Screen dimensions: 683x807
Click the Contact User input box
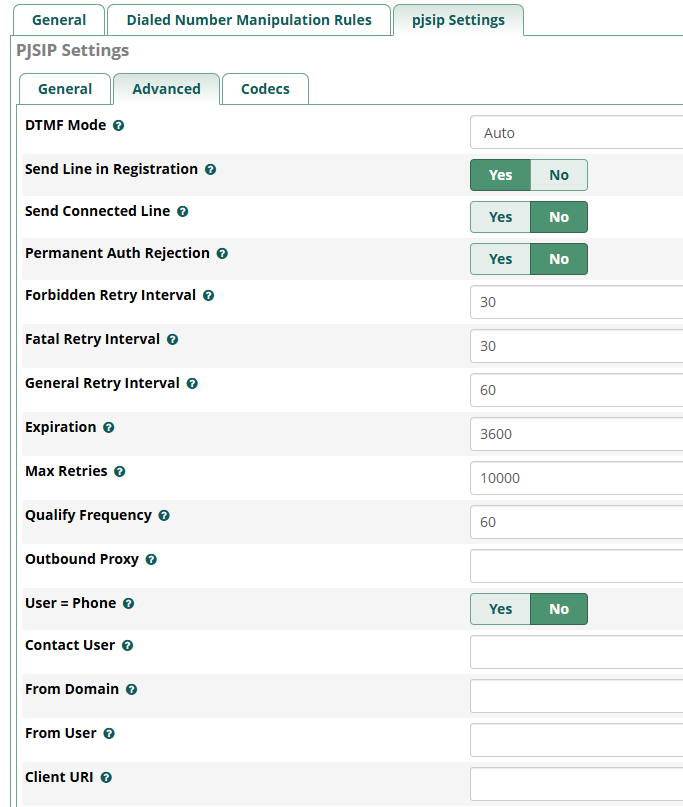[576, 652]
